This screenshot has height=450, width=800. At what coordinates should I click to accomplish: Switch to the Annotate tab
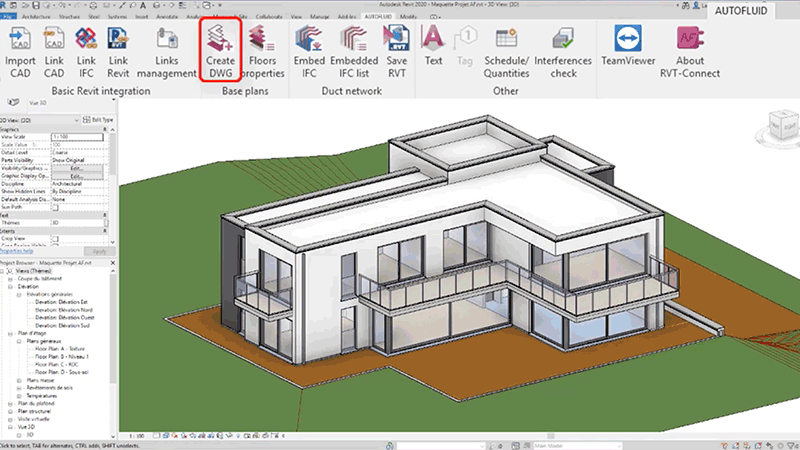(167, 17)
